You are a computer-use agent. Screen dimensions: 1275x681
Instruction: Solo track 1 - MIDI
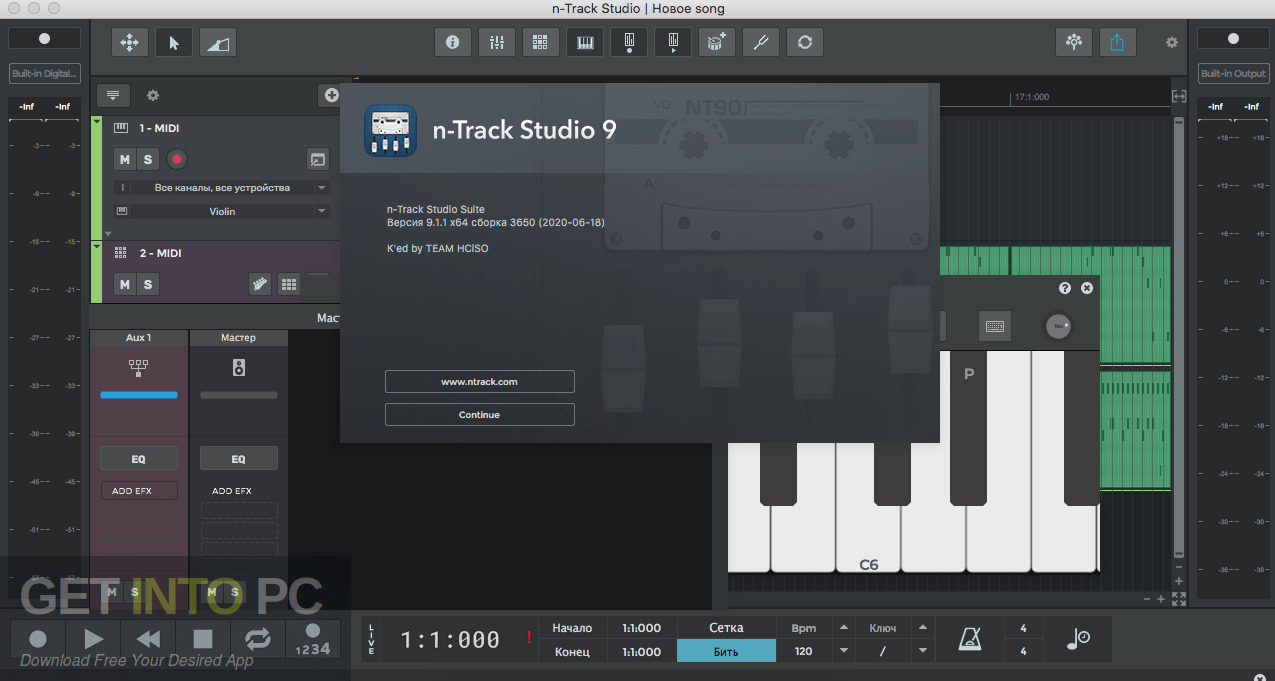[148, 159]
